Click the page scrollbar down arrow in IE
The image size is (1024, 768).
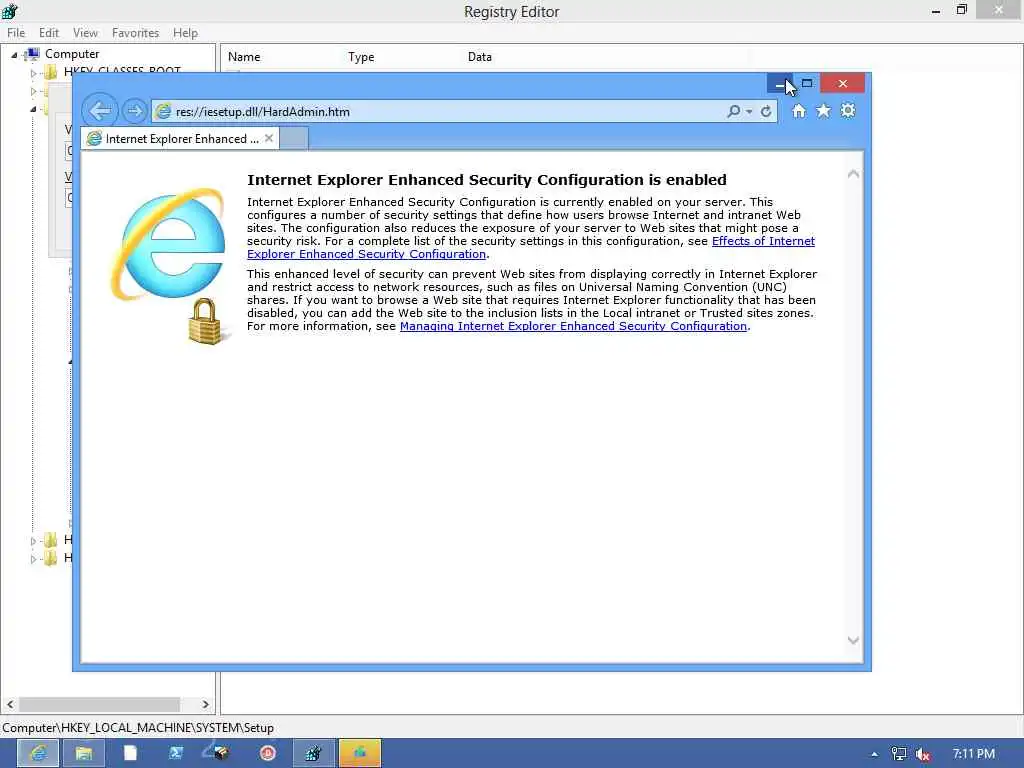(853, 640)
